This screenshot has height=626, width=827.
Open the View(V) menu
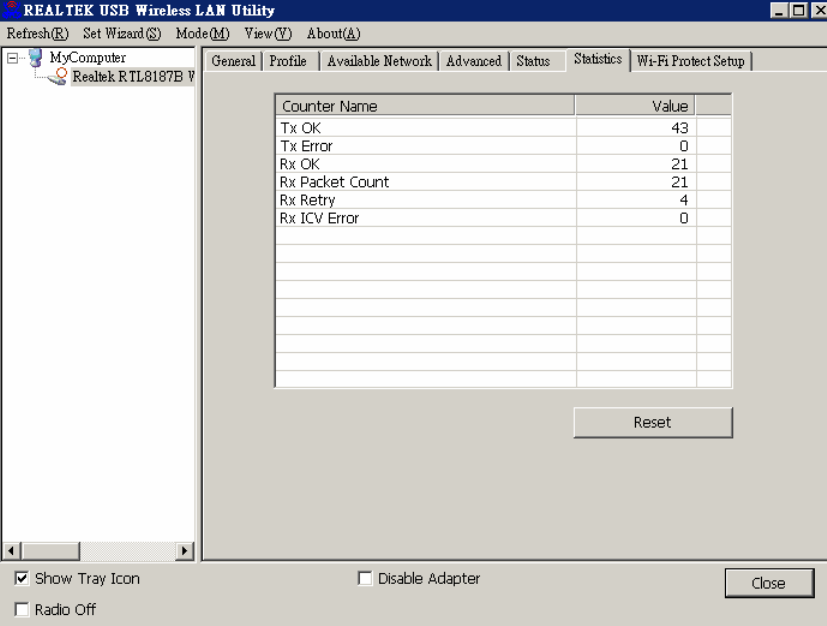268,34
